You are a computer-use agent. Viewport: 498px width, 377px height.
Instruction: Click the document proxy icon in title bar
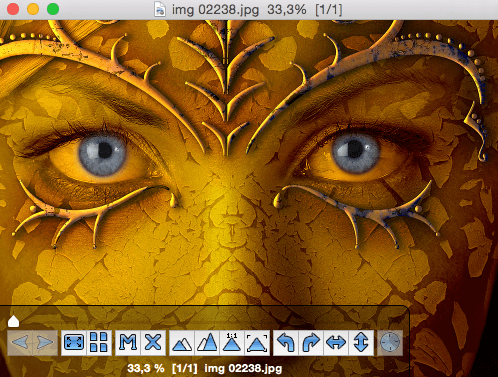(x=160, y=9)
